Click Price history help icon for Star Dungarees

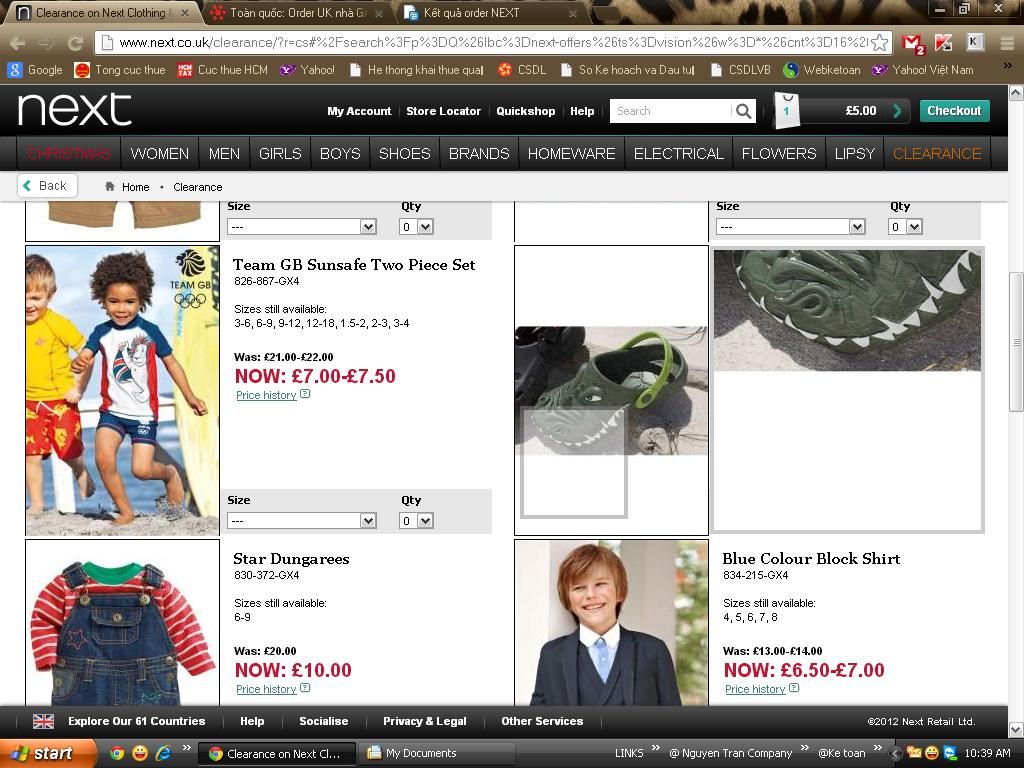point(305,688)
